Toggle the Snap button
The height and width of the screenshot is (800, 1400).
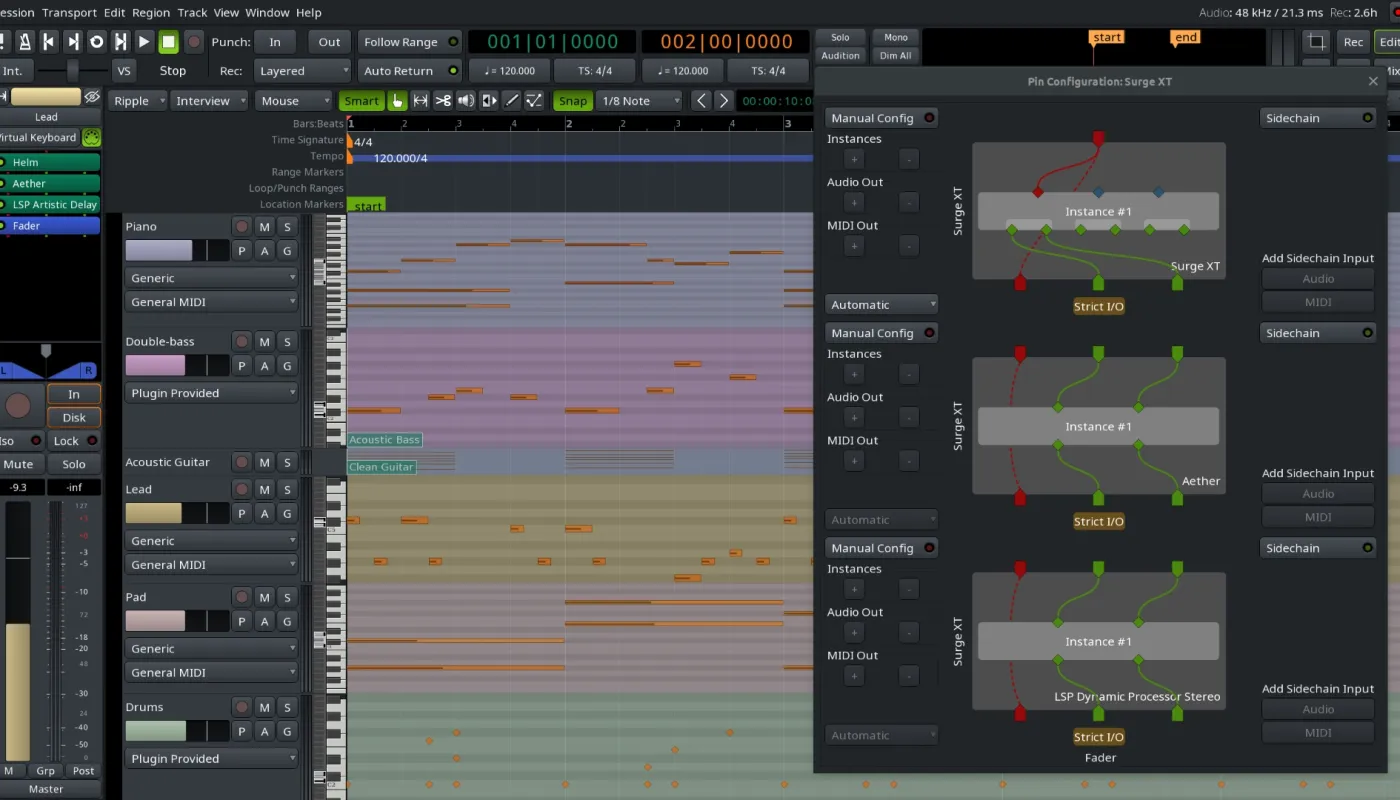point(573,101)
